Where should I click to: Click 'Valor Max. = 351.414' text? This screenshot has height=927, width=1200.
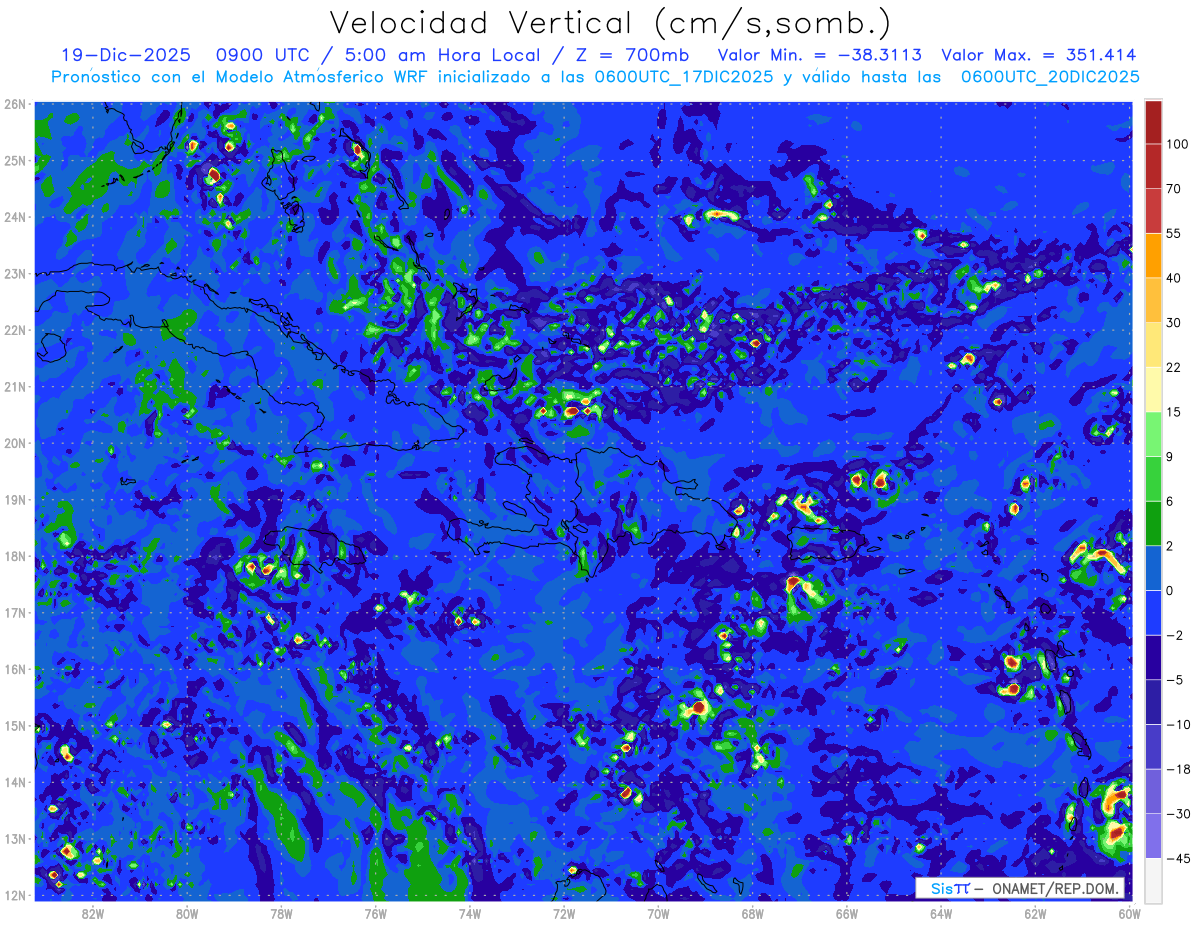pos(1039,55)
